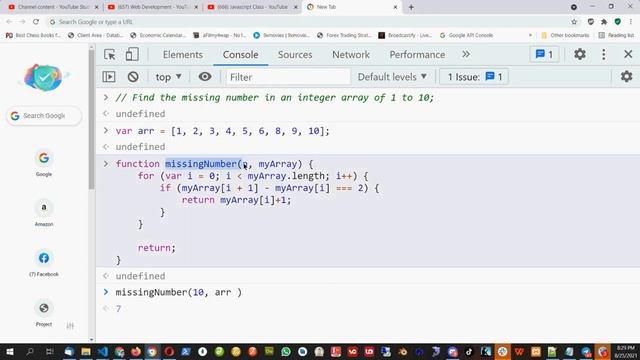This screenshot has width=640, height=360.
Task: Activate the inspect element picker icon
Action: pos(109,54)
